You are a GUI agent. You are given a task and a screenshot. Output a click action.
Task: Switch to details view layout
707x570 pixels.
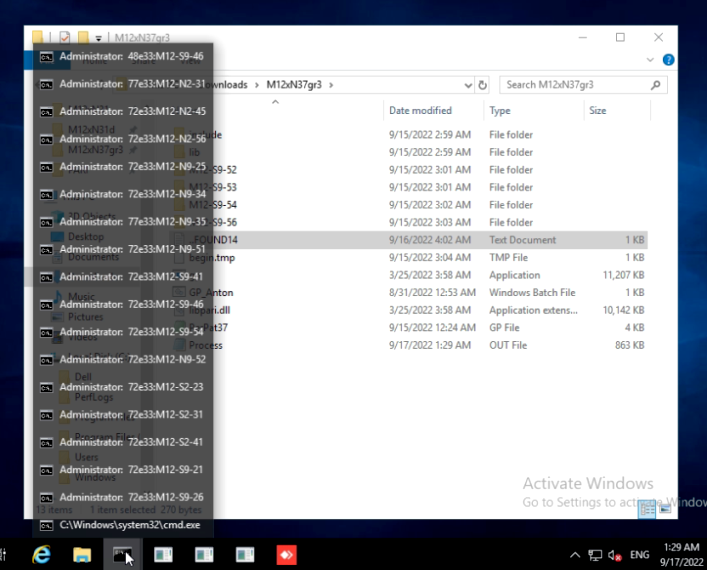(x=647, y=510)
